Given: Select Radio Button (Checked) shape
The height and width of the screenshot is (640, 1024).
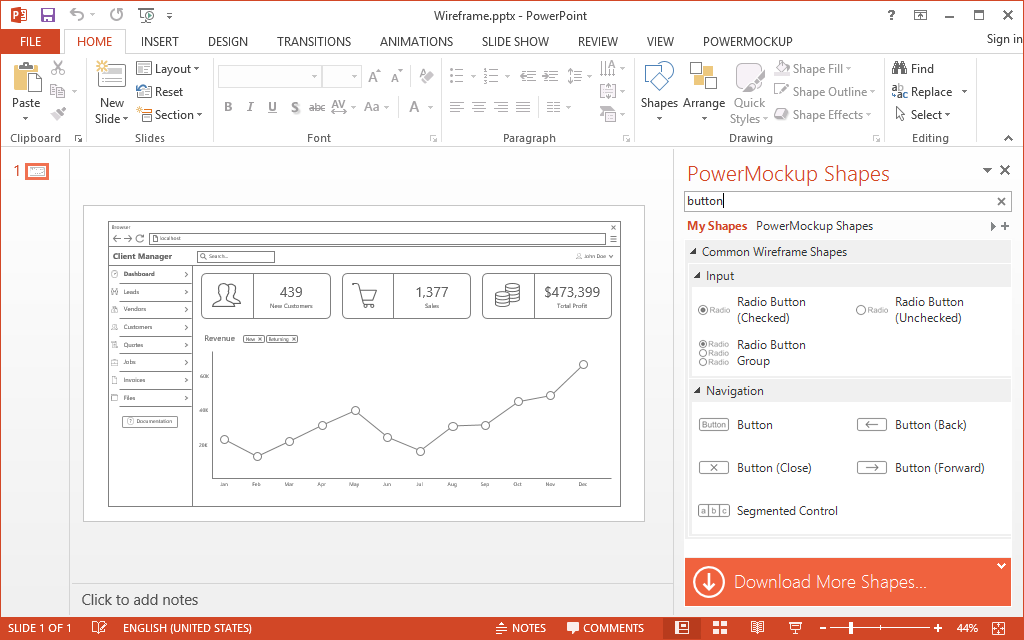Looking at the screenshot, I should click(752, 310).
